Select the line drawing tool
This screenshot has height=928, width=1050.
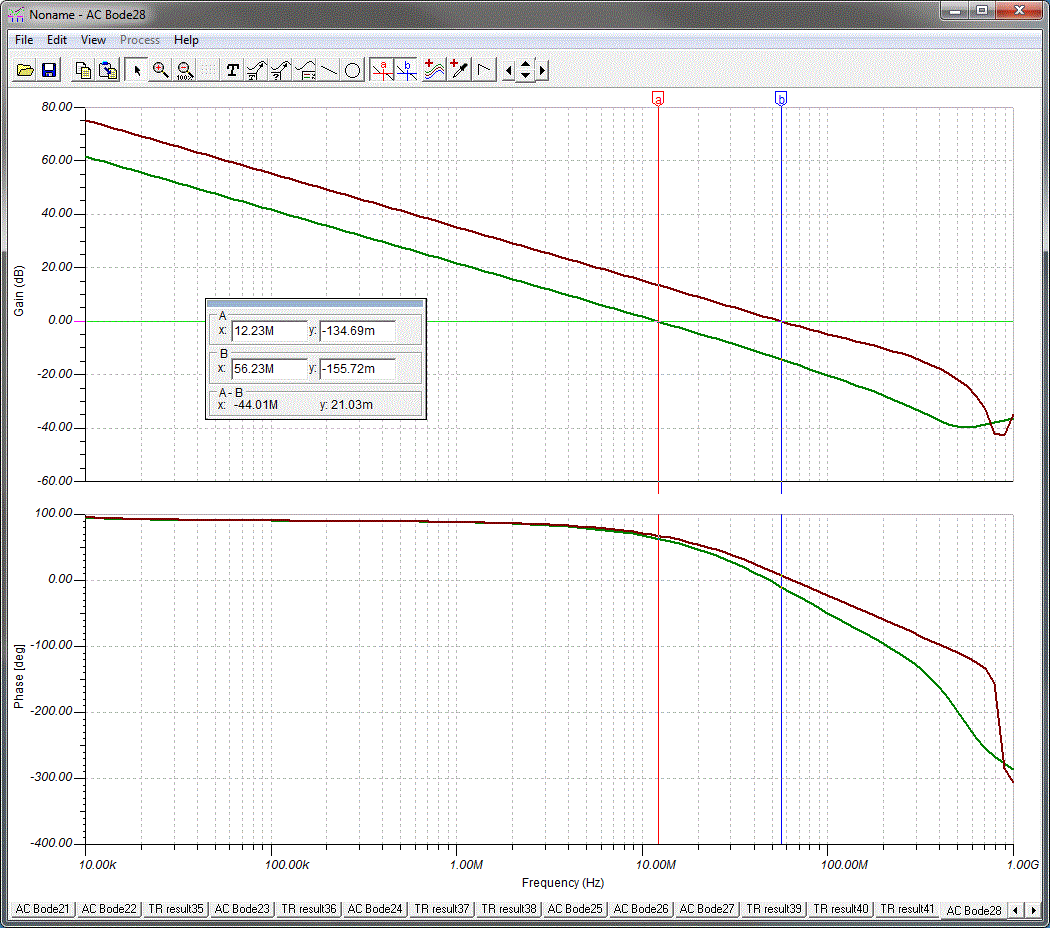(x=329, y=70)
